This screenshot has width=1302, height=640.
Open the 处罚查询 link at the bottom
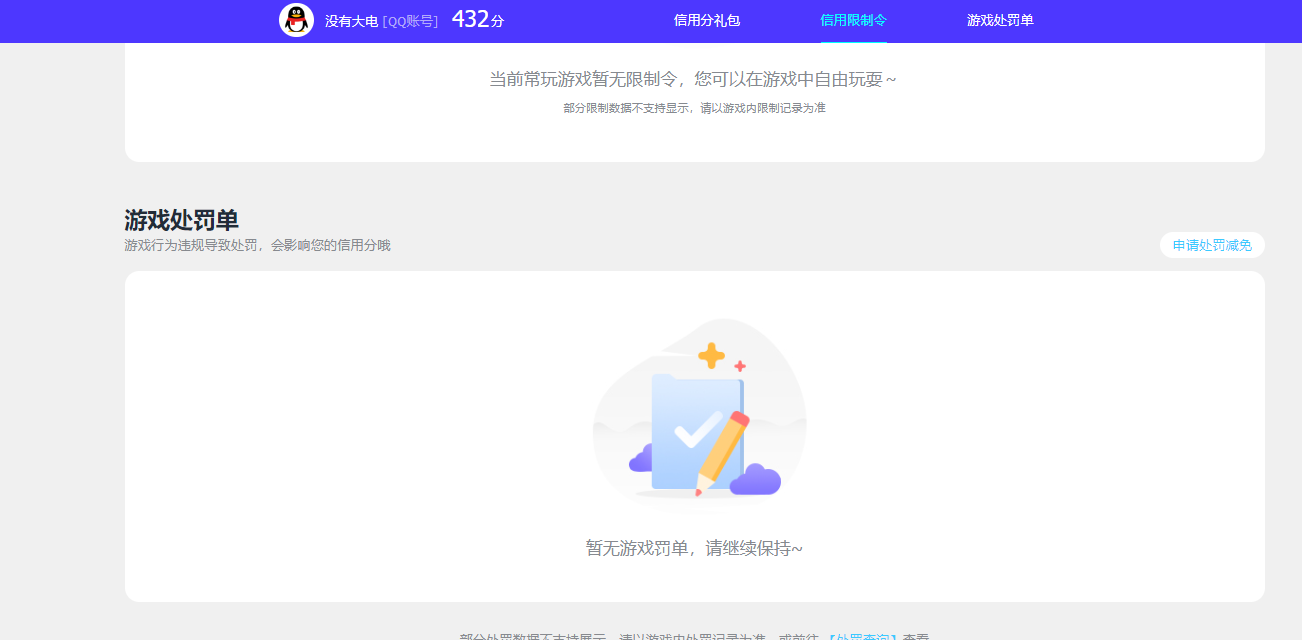866,634
